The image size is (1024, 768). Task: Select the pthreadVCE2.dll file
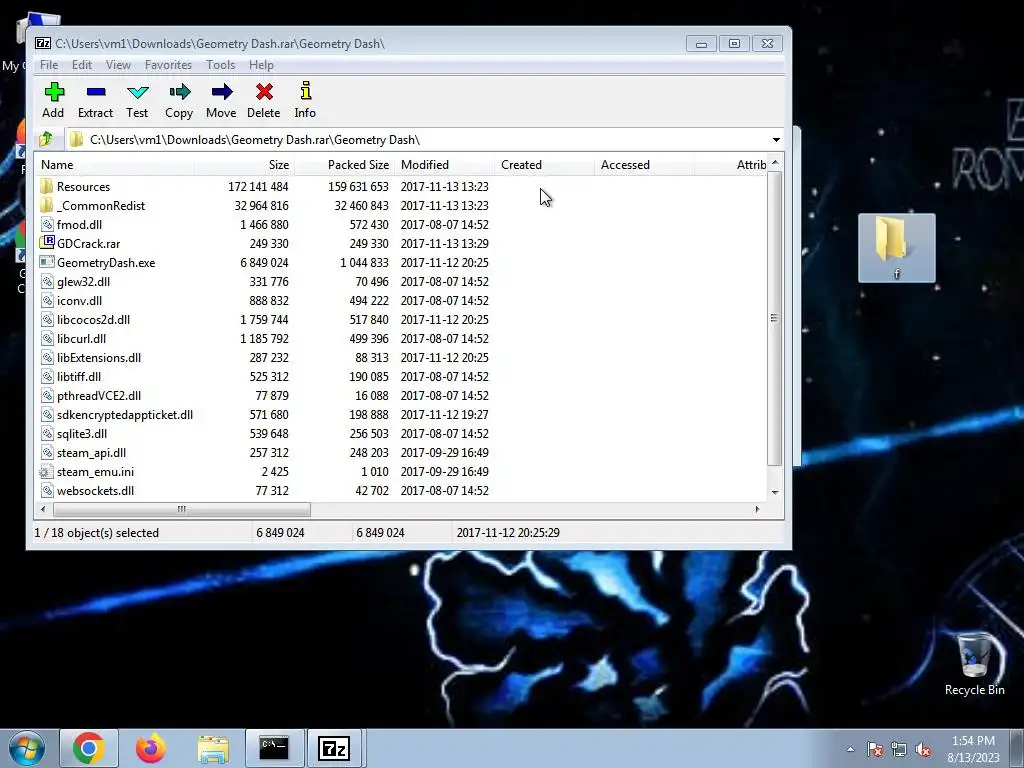coord(99,395)
